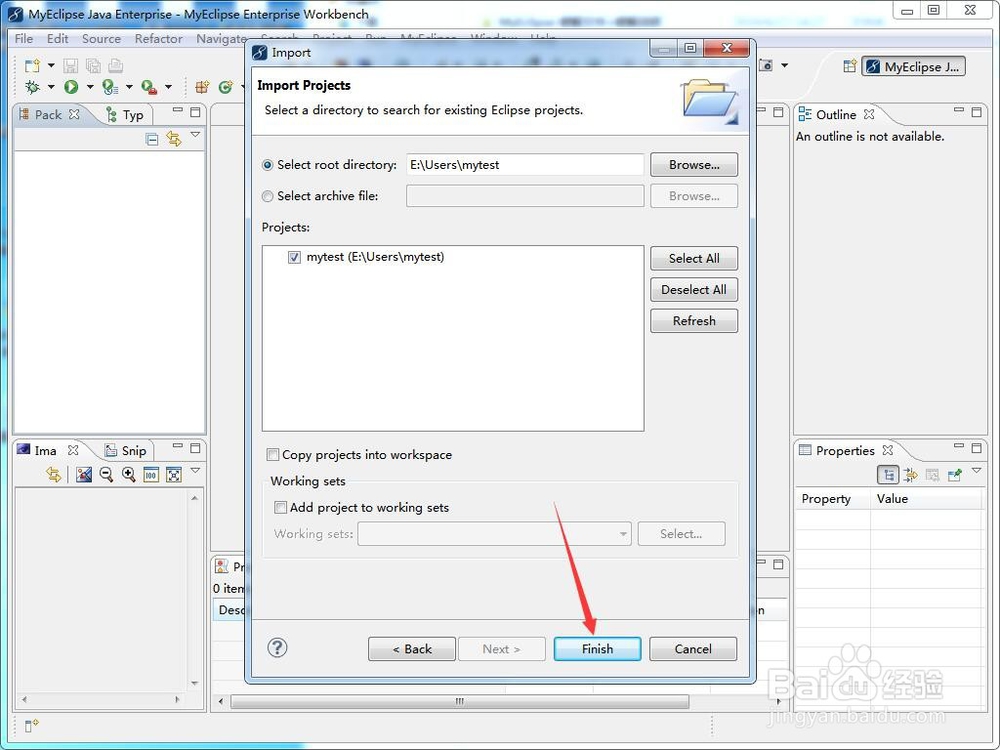The height and width of the screenshot is (750, 1000).
Task: Click the New Java Package toolbar icon
Action: 202,87
